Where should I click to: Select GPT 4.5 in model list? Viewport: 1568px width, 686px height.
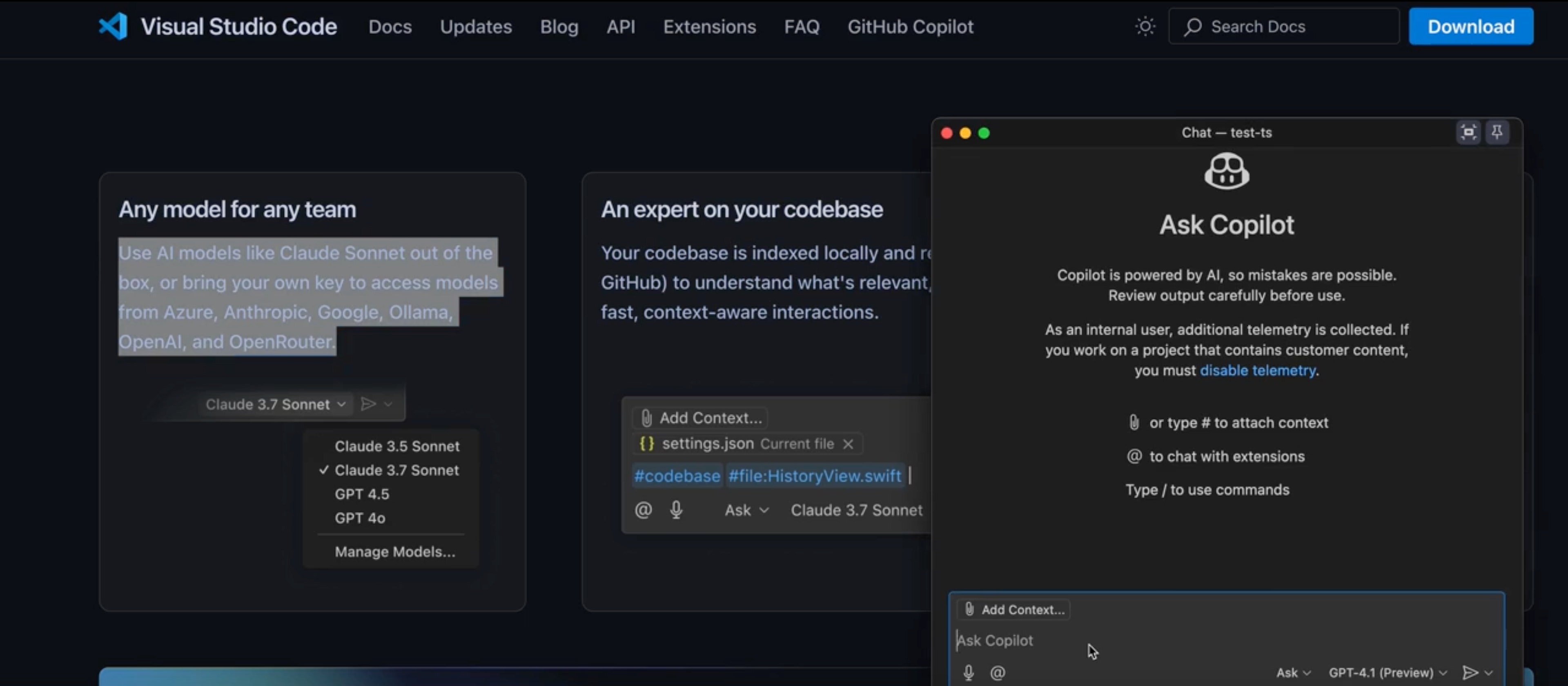(361, 494)
